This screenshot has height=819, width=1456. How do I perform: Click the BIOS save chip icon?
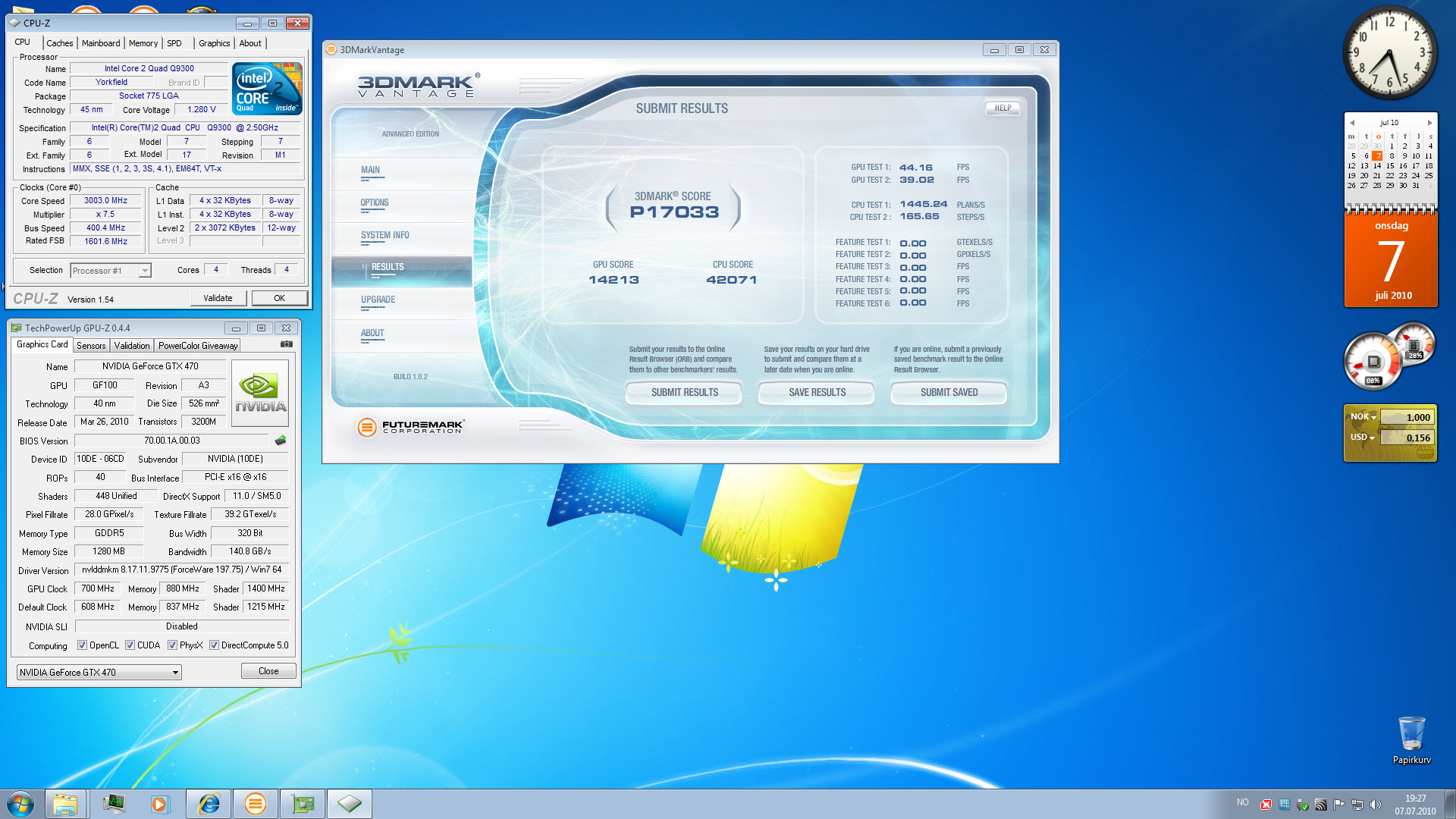pyautogui.click(x=281, y=441)
